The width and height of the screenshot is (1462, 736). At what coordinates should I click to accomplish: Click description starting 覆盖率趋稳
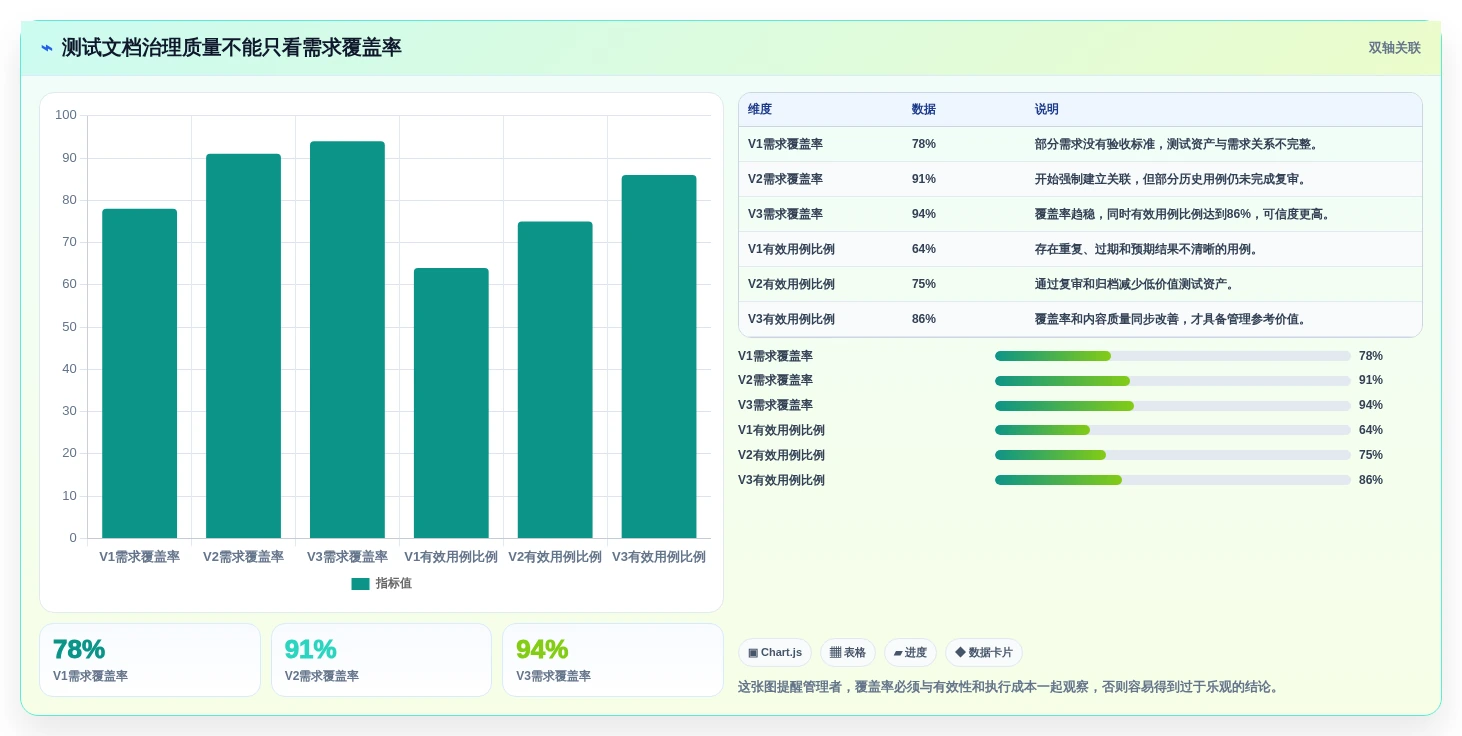(x=1185, y=215)
